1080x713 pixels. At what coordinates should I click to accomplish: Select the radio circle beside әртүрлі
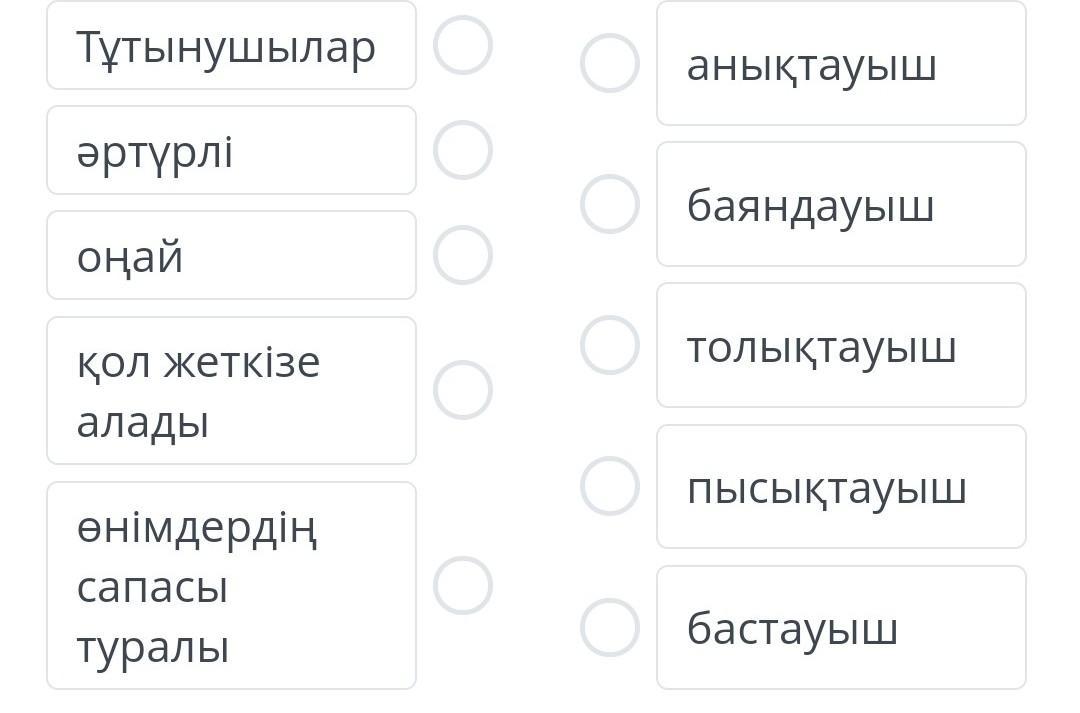(463, 150)
